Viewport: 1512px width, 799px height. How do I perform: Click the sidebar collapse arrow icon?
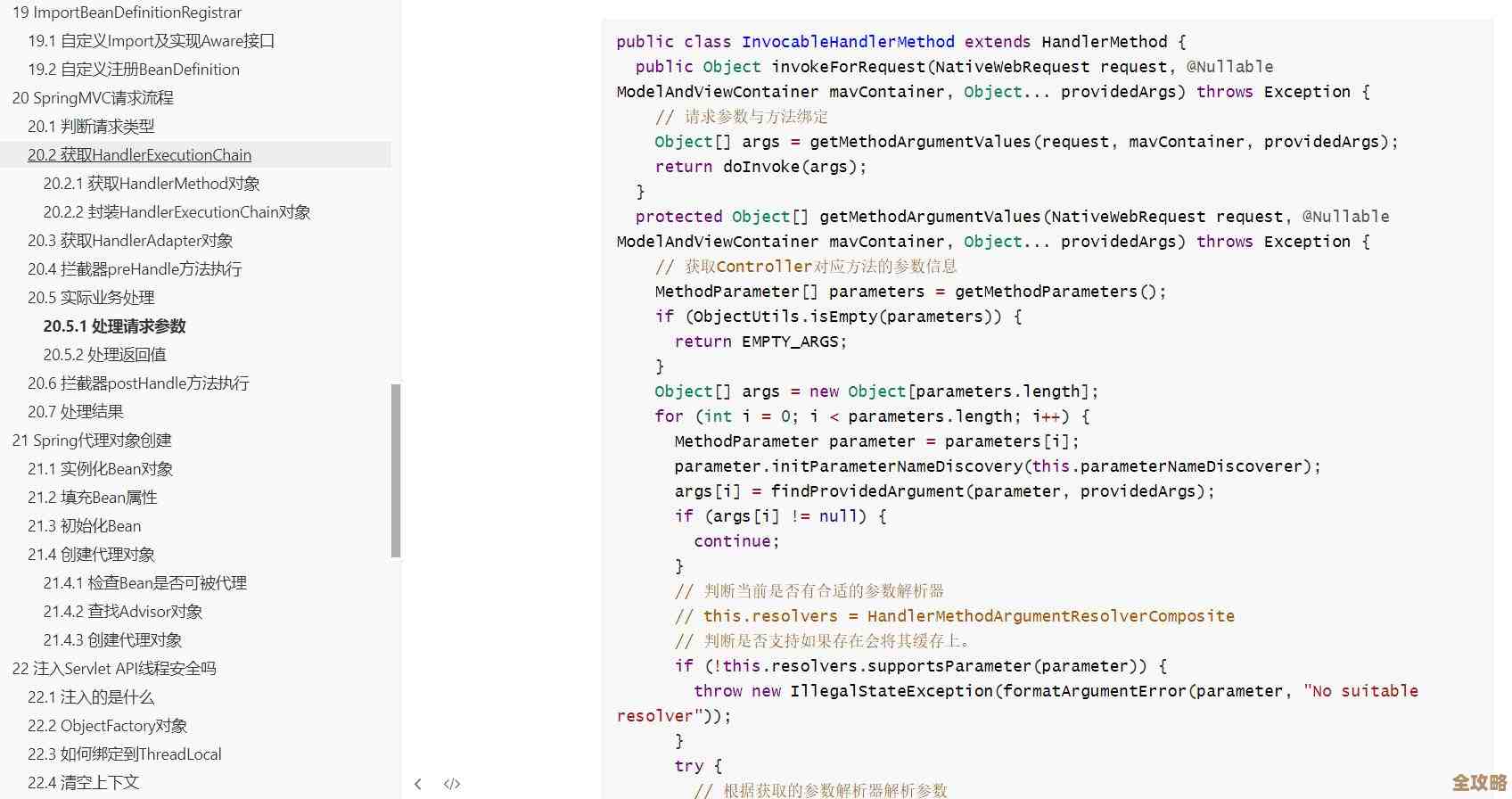[418, 784]
